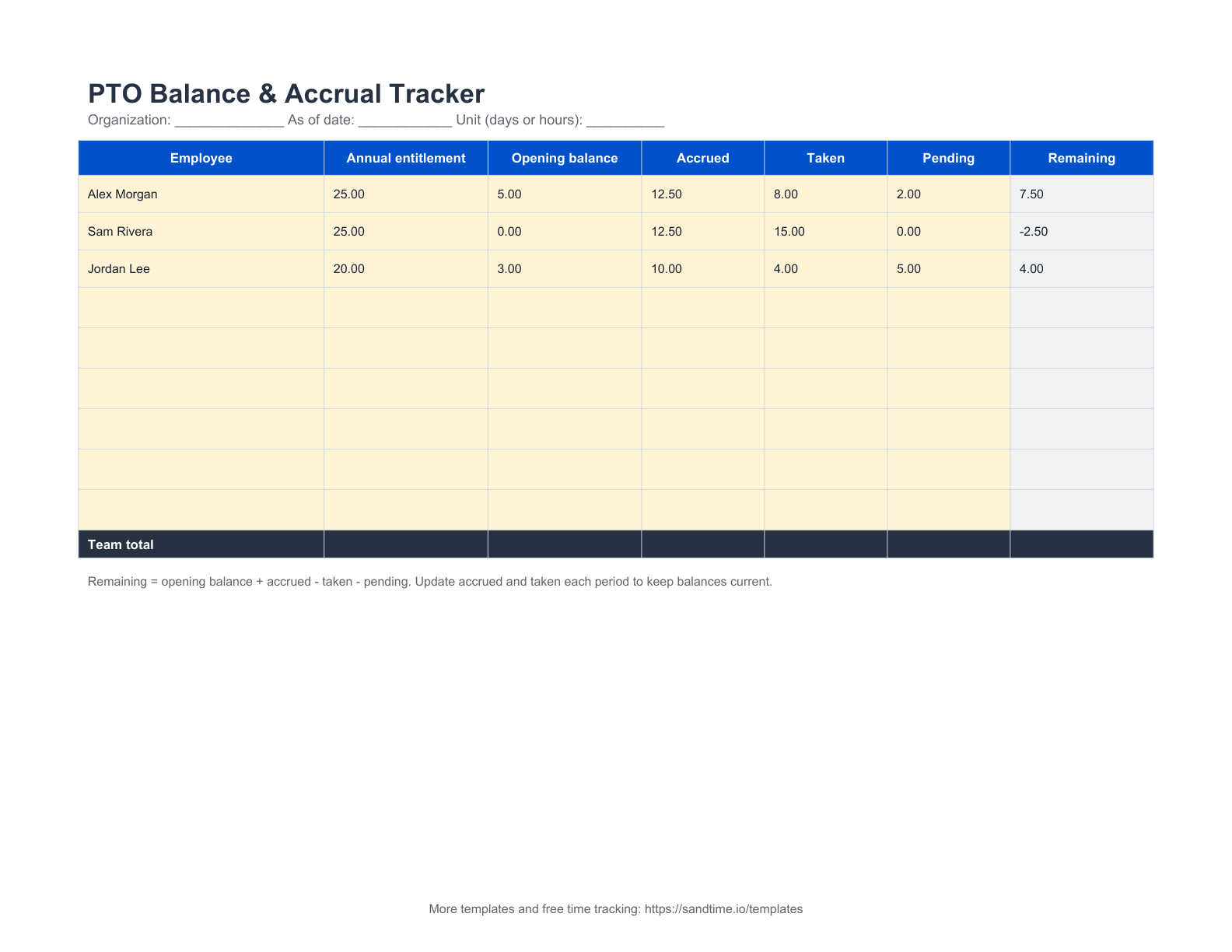Viewport: 1232px width, 952px height.
Task: Click the As of date blank line
Action: [405, 122]
